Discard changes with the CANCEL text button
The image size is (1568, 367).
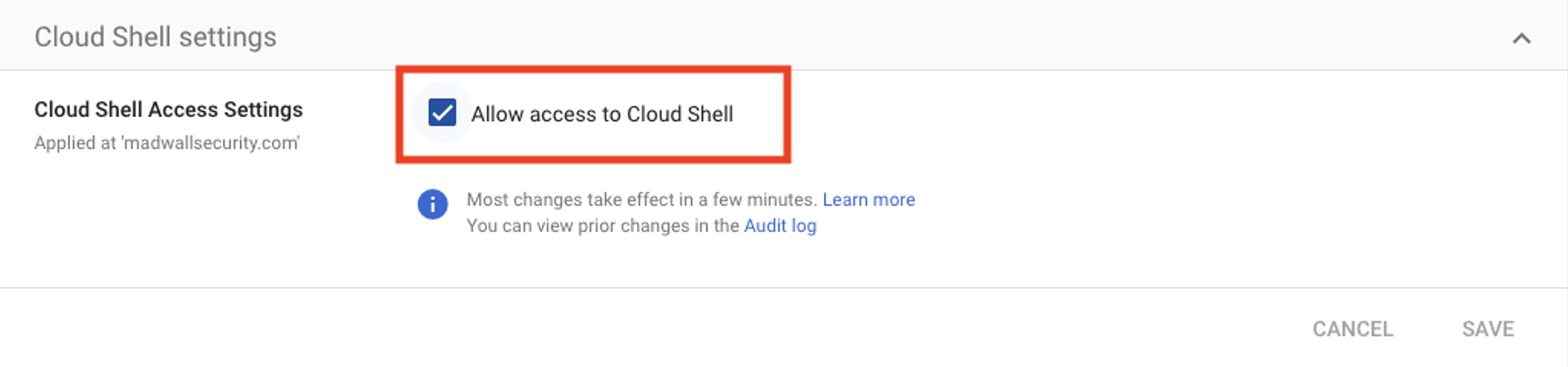(1352, 329)
